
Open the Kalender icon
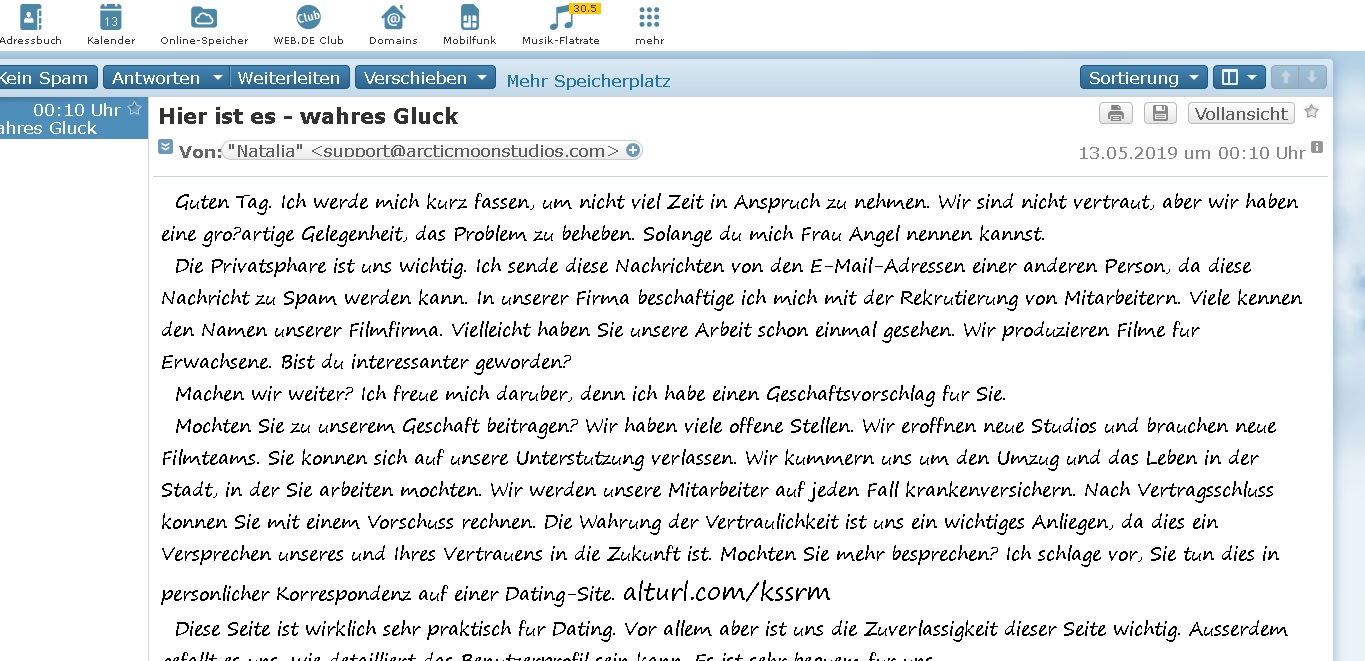(111, 17)
